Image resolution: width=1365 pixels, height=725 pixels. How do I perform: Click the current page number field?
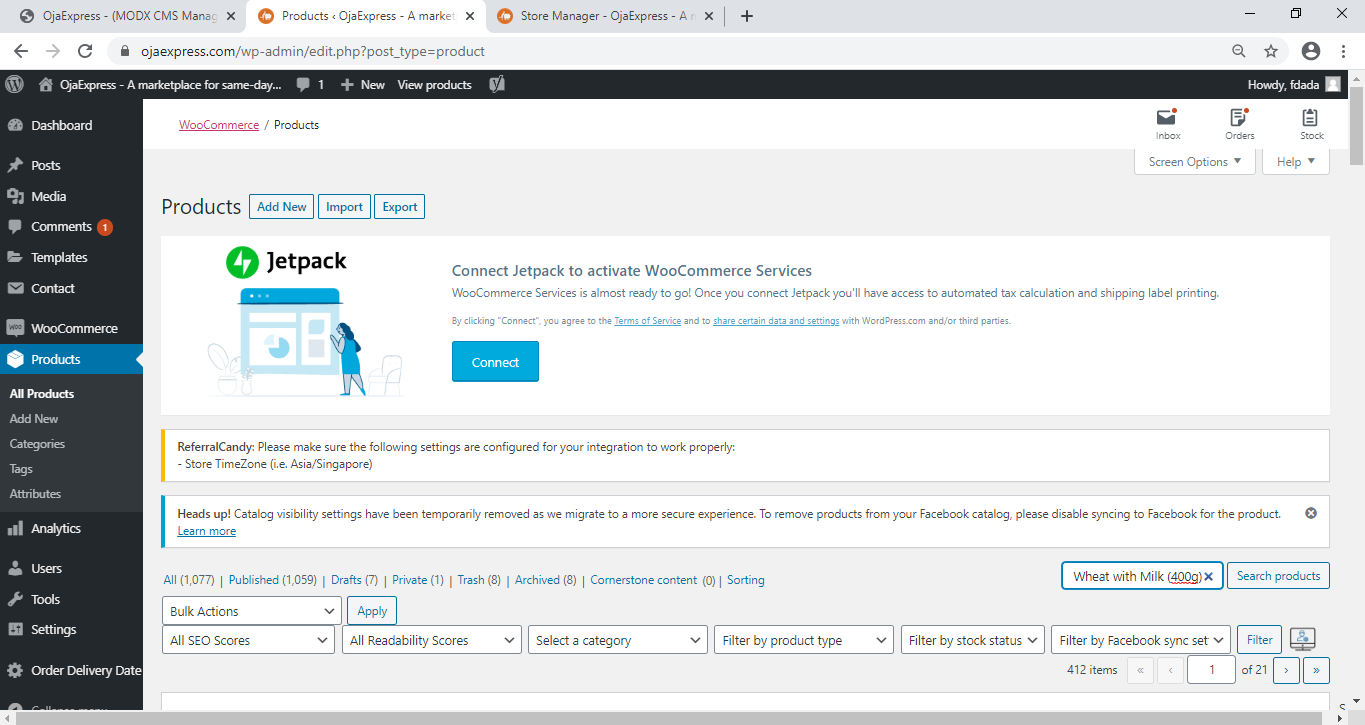(x=1212, y=670)
